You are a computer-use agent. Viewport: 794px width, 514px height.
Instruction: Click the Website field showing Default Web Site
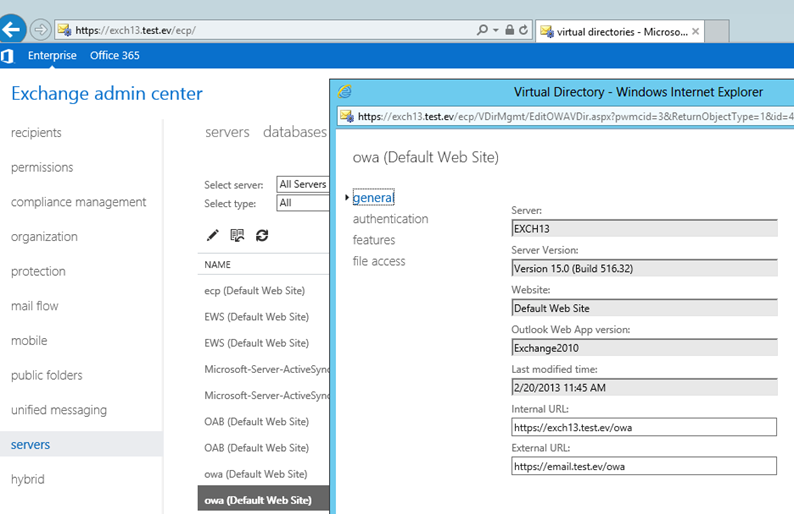[x=644, y=308]
